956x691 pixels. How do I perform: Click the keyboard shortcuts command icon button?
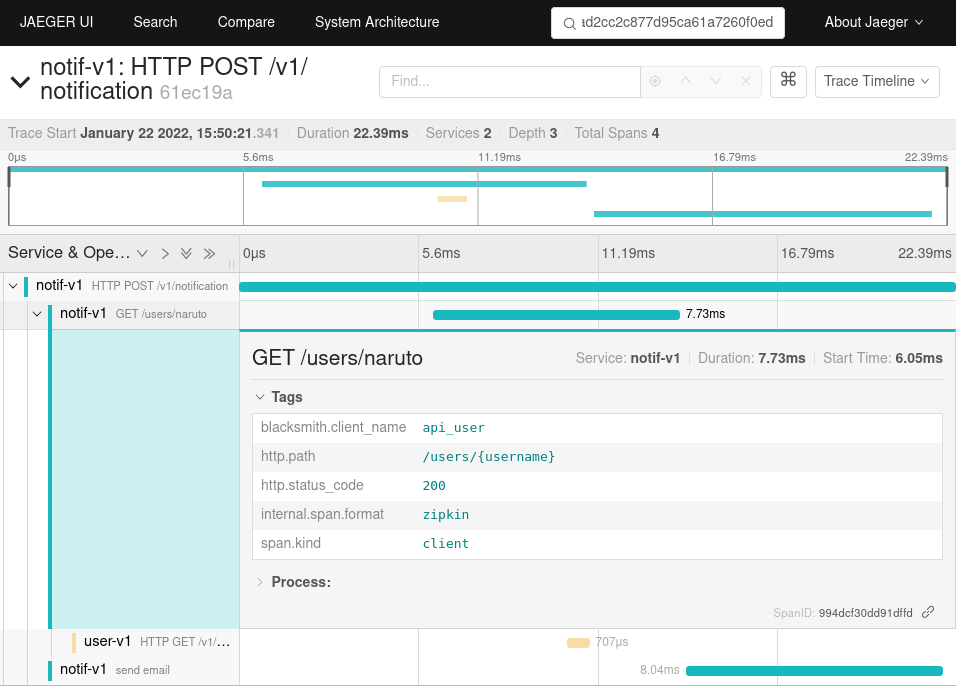point(788,81)
